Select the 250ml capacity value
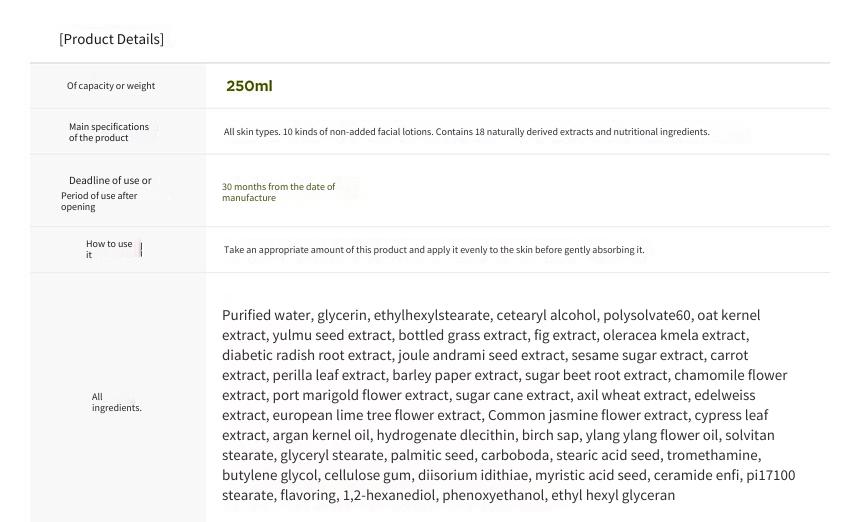The width and height of the screenshot is (860, 522). 249,86
